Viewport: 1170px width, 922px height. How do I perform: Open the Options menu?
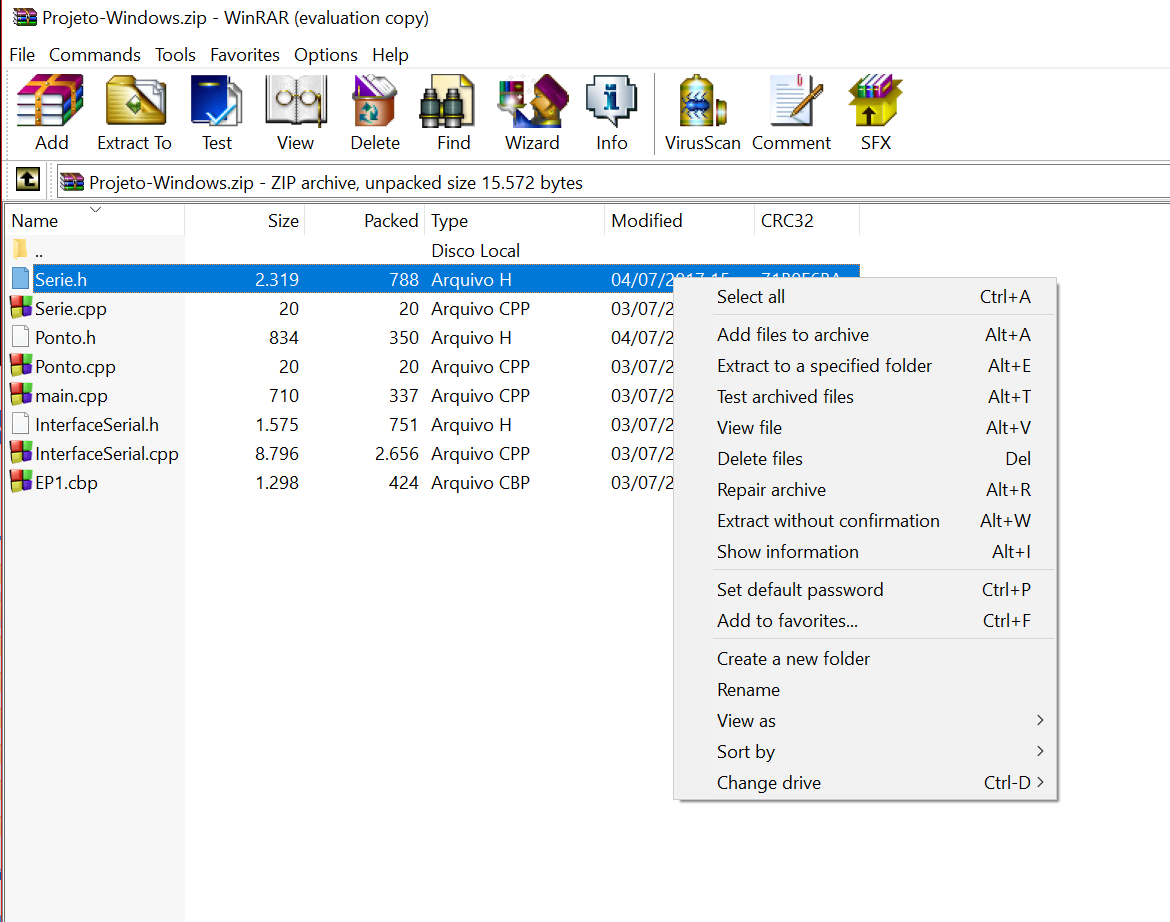[325, 54]
